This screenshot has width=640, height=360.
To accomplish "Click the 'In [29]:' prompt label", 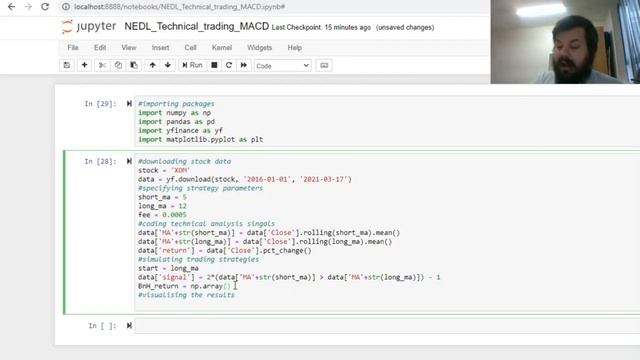I will point(100,104).
